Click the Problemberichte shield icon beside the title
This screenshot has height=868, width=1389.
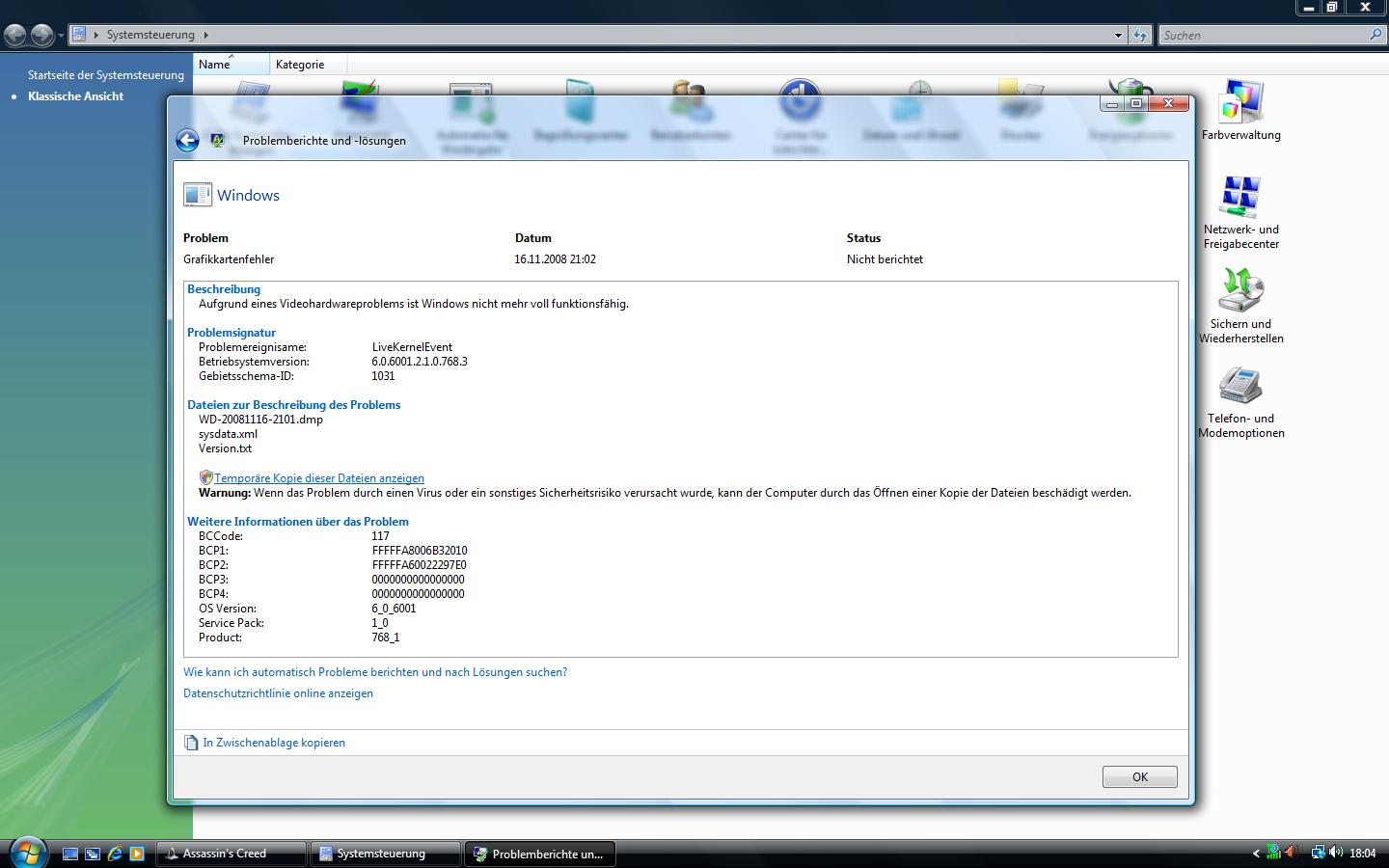click(218, 141)
